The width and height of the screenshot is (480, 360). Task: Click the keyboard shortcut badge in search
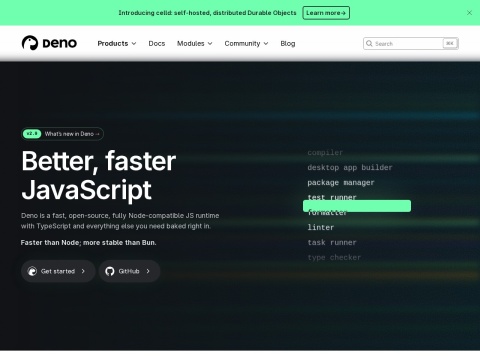pos(450,43)
